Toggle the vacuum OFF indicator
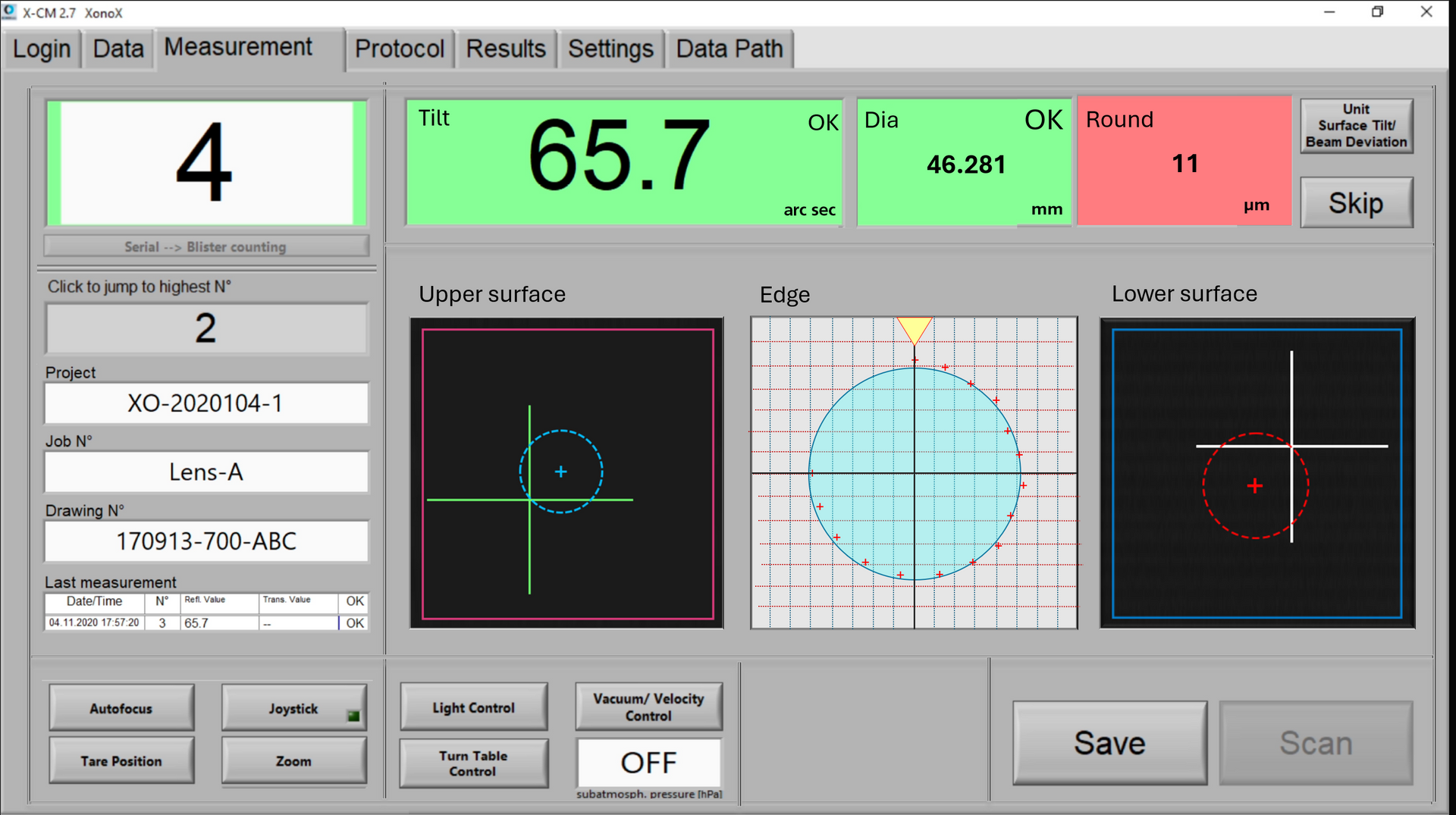Image resolution: width=1456 pixels, height=815 pixels. (x=648, y=763)
